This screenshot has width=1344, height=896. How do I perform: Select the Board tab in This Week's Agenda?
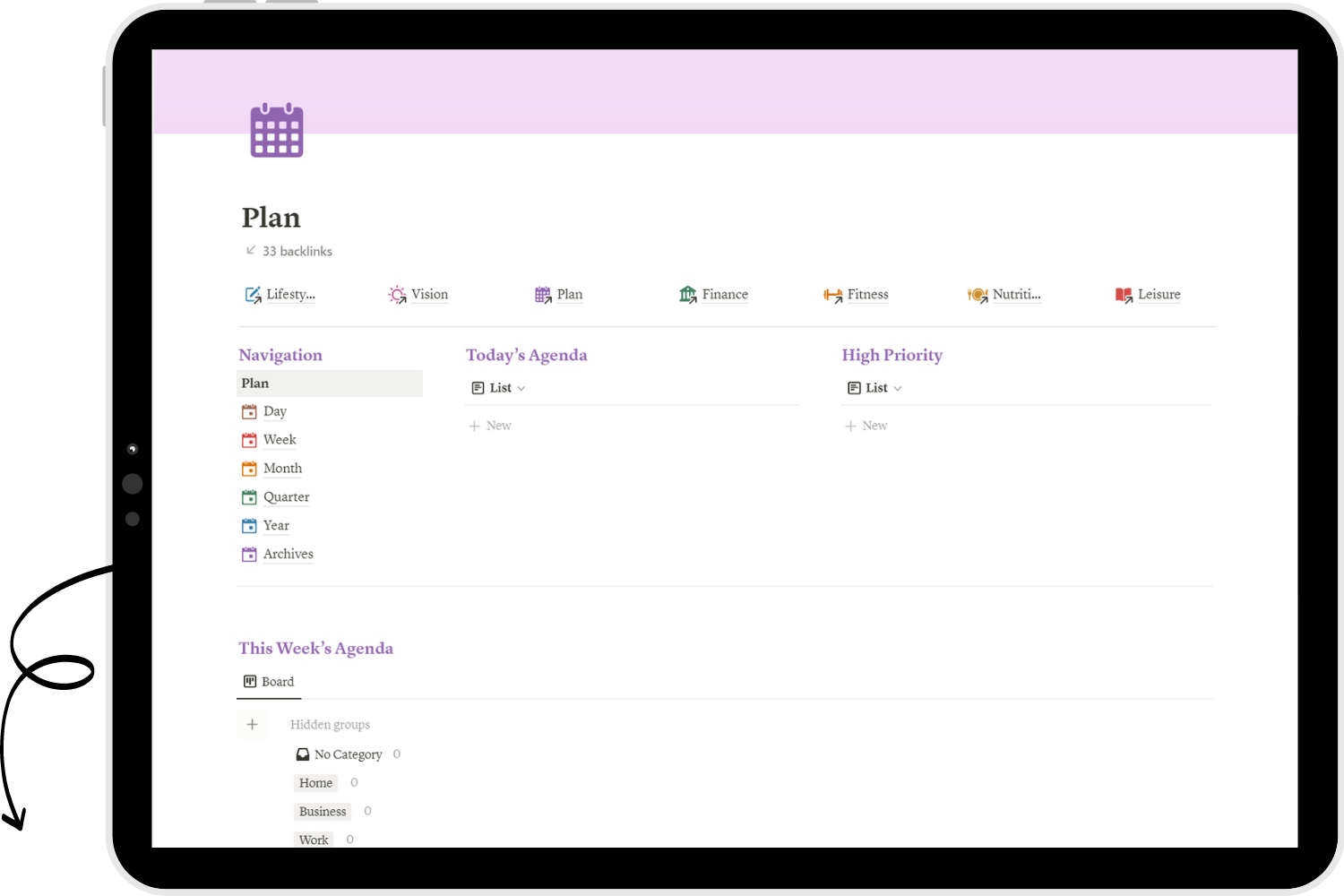pyautogui.click(x=269, y=682)
